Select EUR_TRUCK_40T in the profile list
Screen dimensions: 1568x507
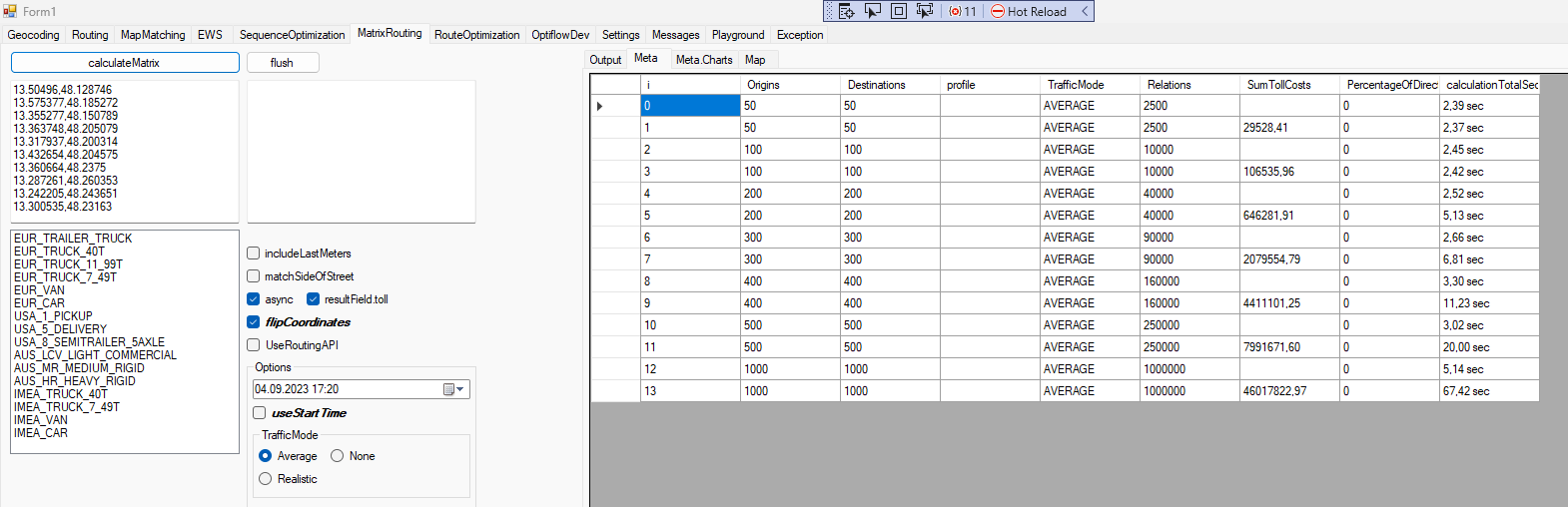pos(59,252)
